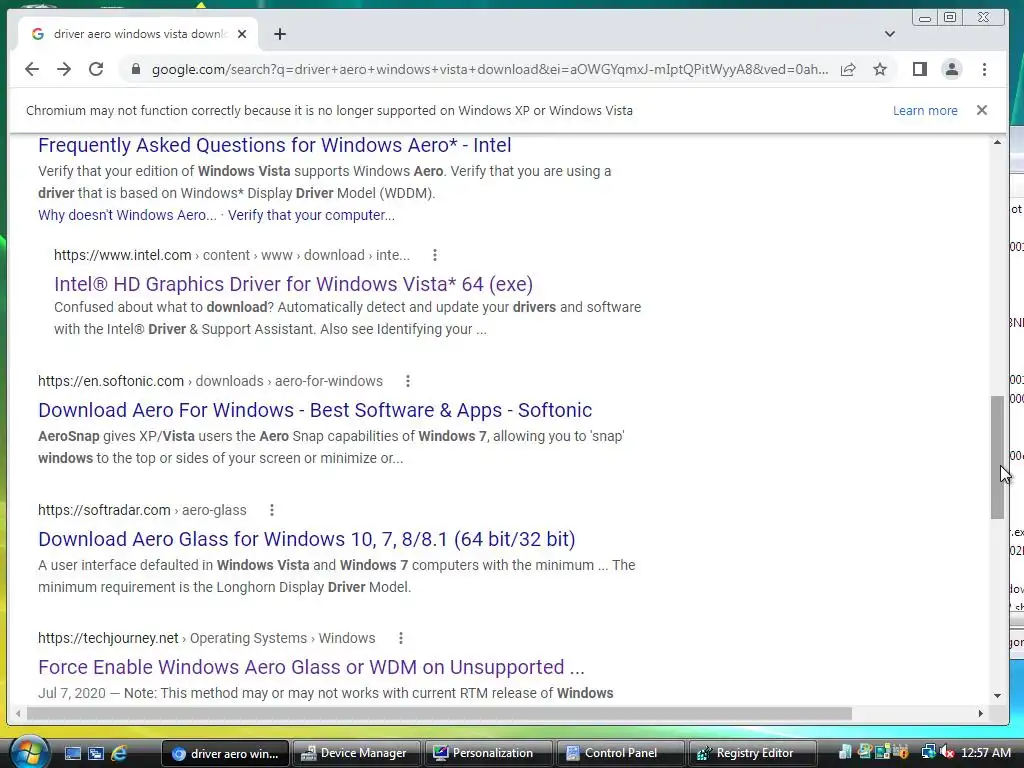Dismiss the Chromium unsupported warning bar
Viewport: 1024px width, 768px height.
(x=982, y=110)
